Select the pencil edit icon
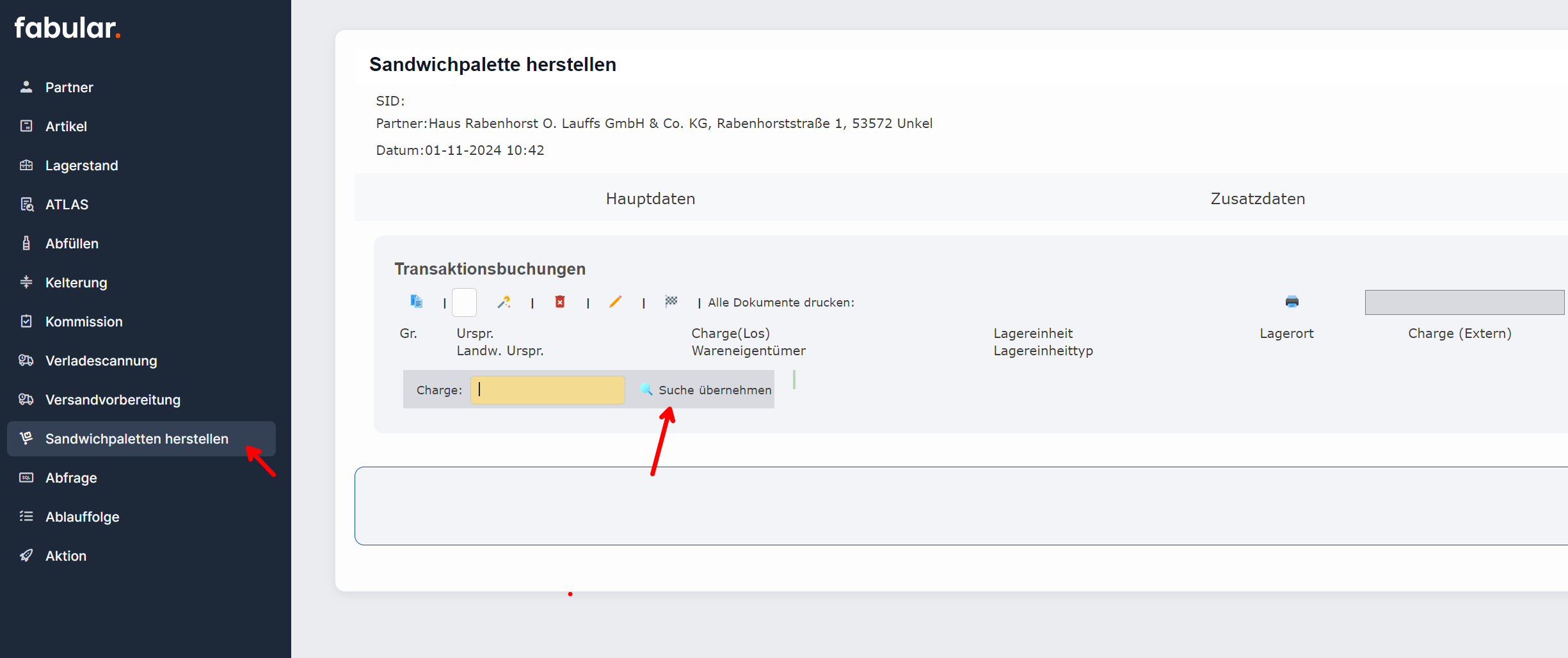This screenshot has height=658, width=1568. click(616, 301)
